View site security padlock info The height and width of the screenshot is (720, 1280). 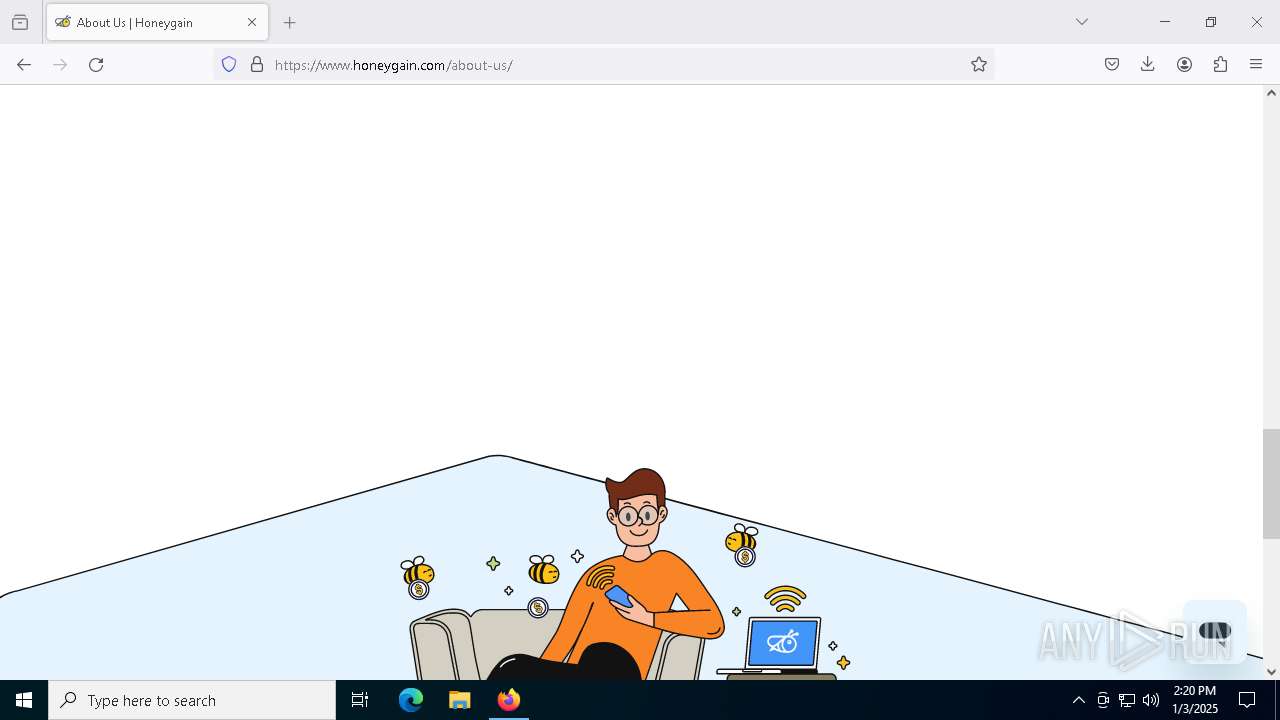pos(257,64)
